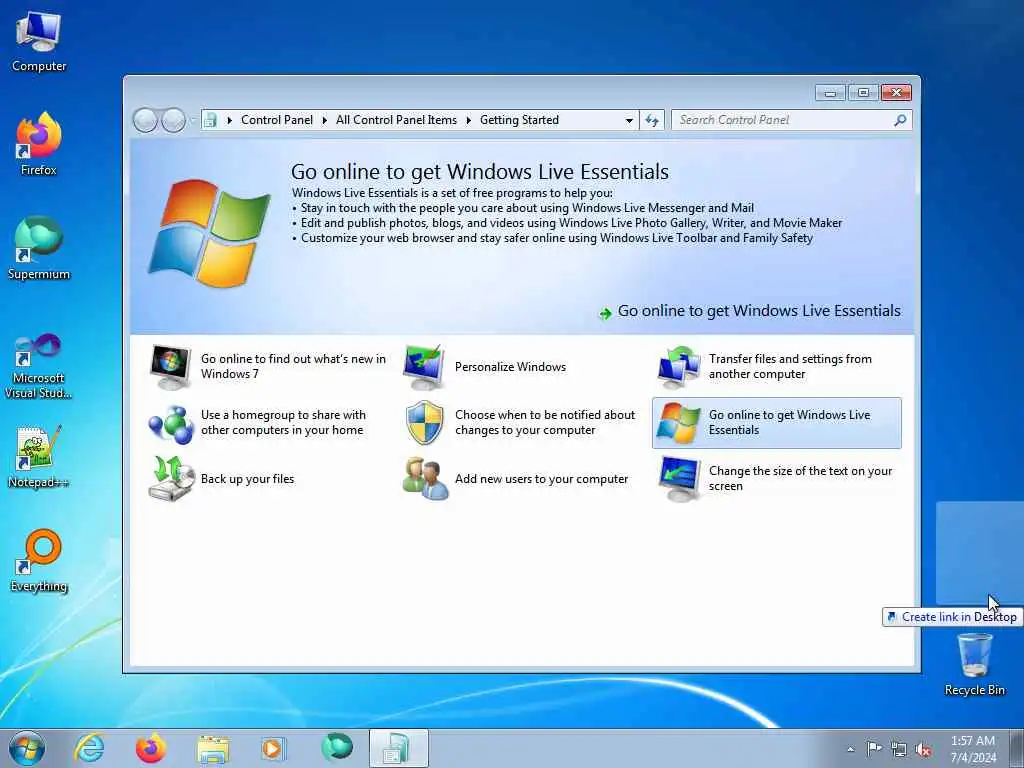Show hidden tray icons arrow
This screenshot has width=1024, height=768.
(850, 749)
